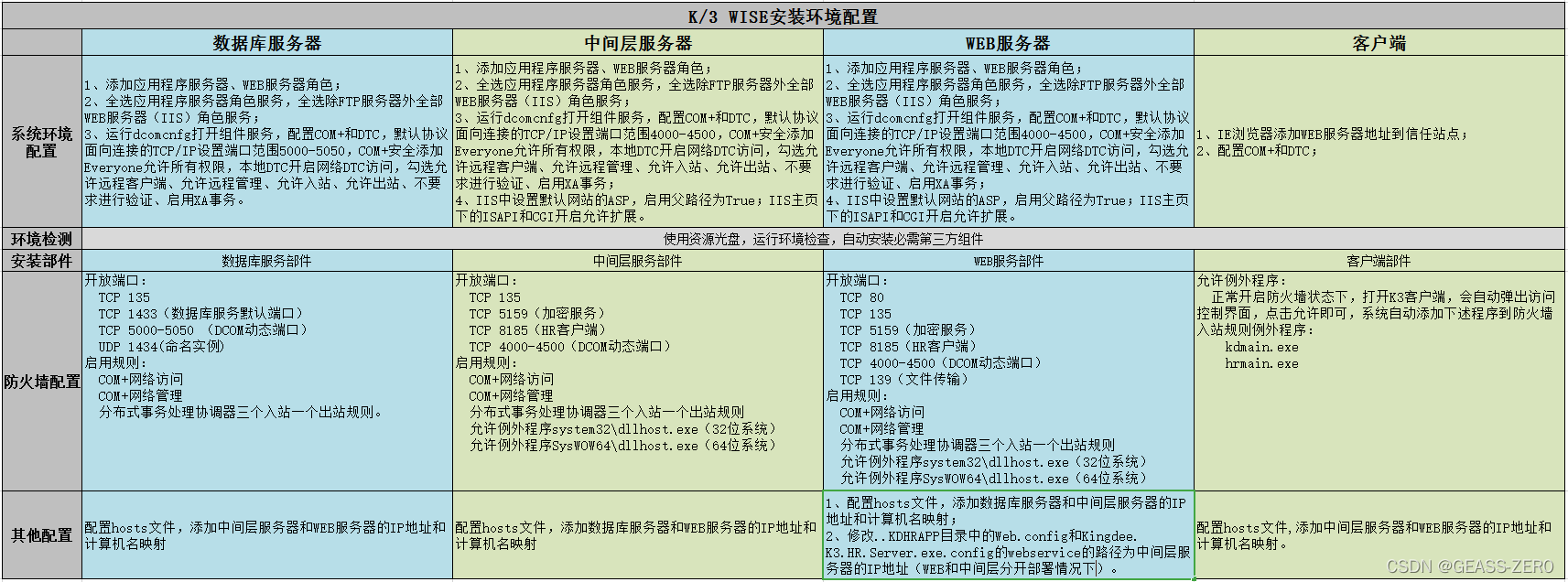Select the title cell K/3 WISE安装环境配置
The height and width of the screenshot is (582, 1568).
(783, 16)
